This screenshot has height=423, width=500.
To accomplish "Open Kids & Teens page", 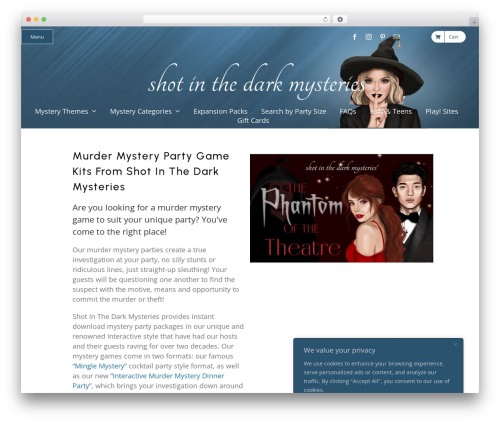I will pyautogui.click(x=391, y=111).
